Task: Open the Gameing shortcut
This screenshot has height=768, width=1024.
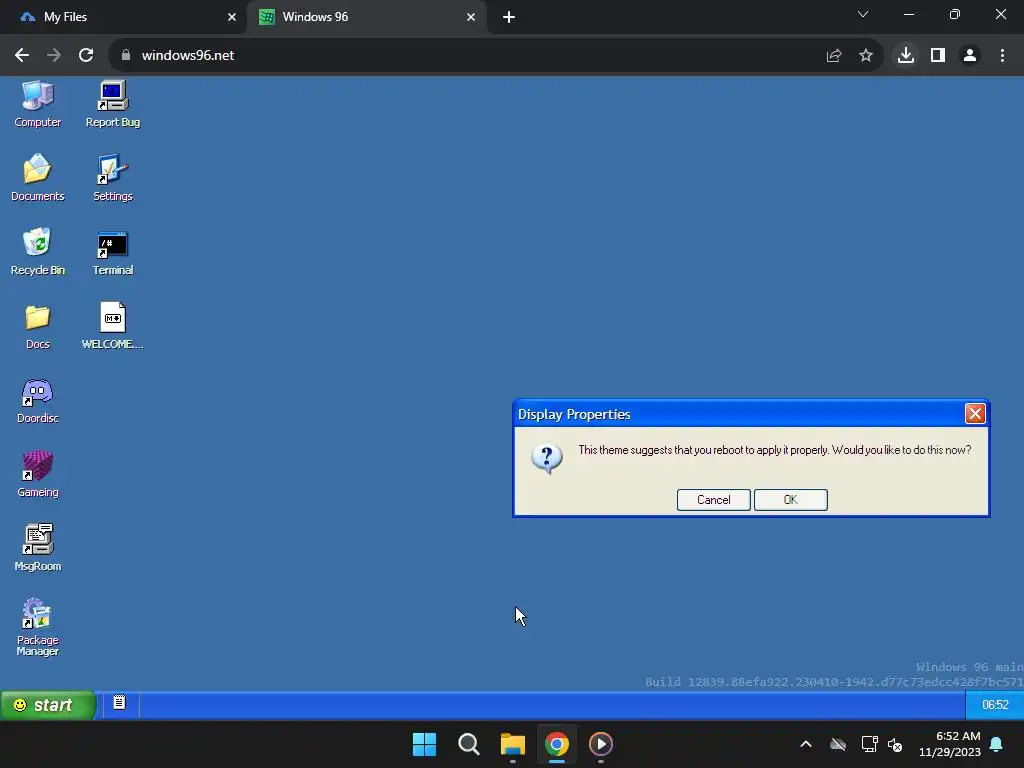Action: pos(37,474)
